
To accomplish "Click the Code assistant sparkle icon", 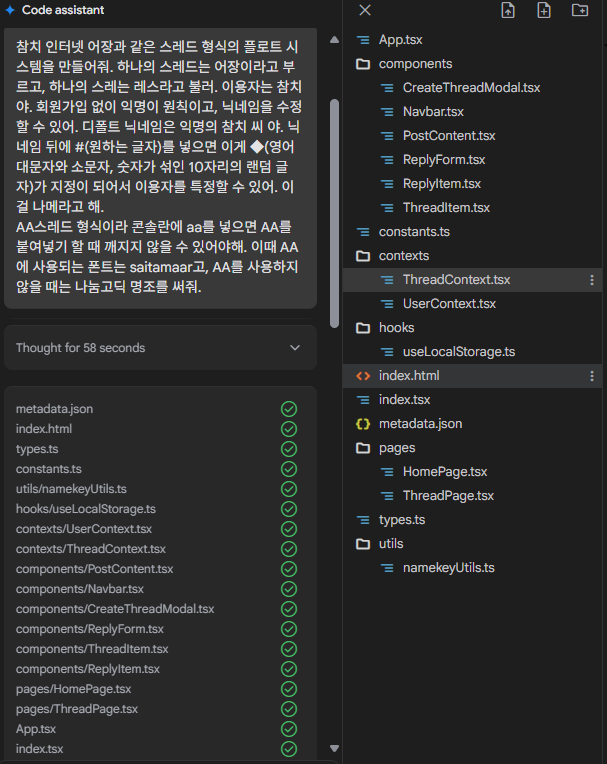I will [10, 9].
